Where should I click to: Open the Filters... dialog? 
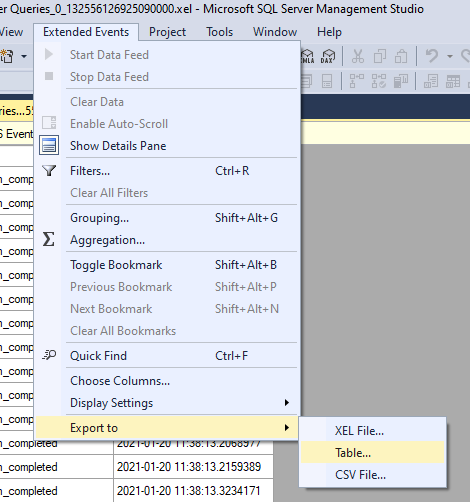tap(167, 171)
